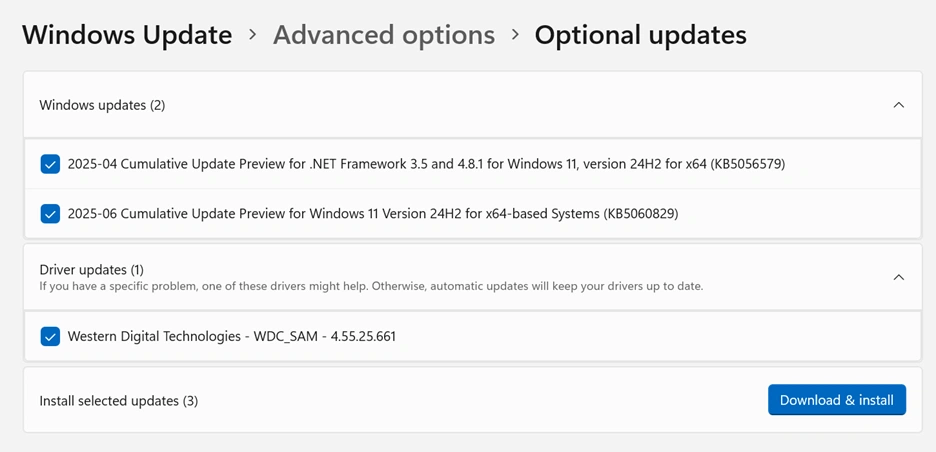Toggle the Western Digital driver checkbox
936x452 pixels.
coord(50,336)
